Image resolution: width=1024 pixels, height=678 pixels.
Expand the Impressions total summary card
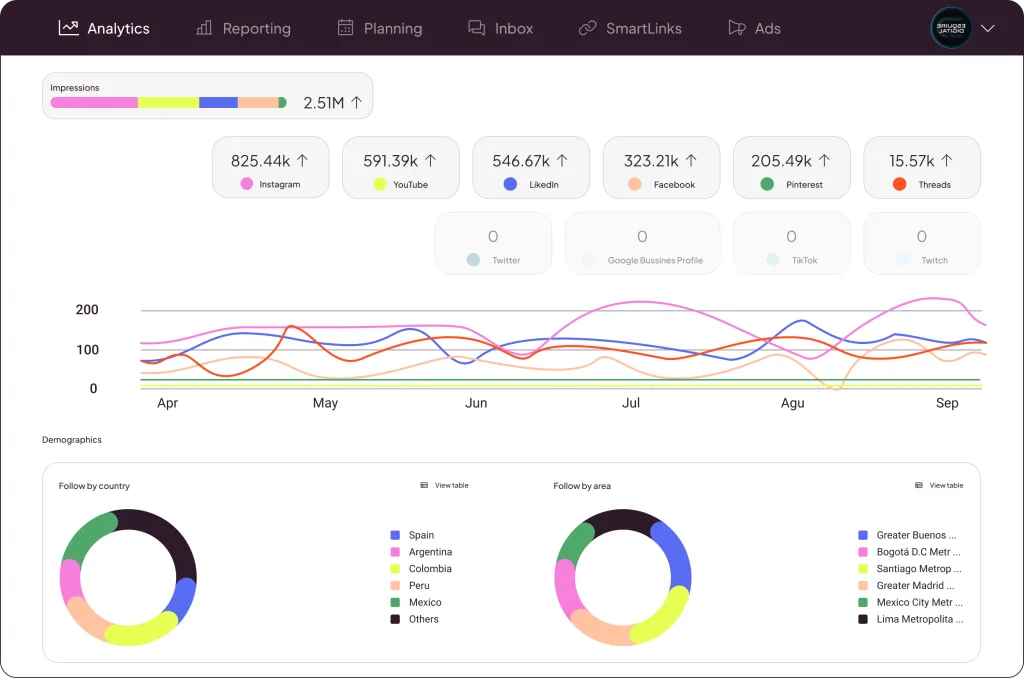pos(208,96)
